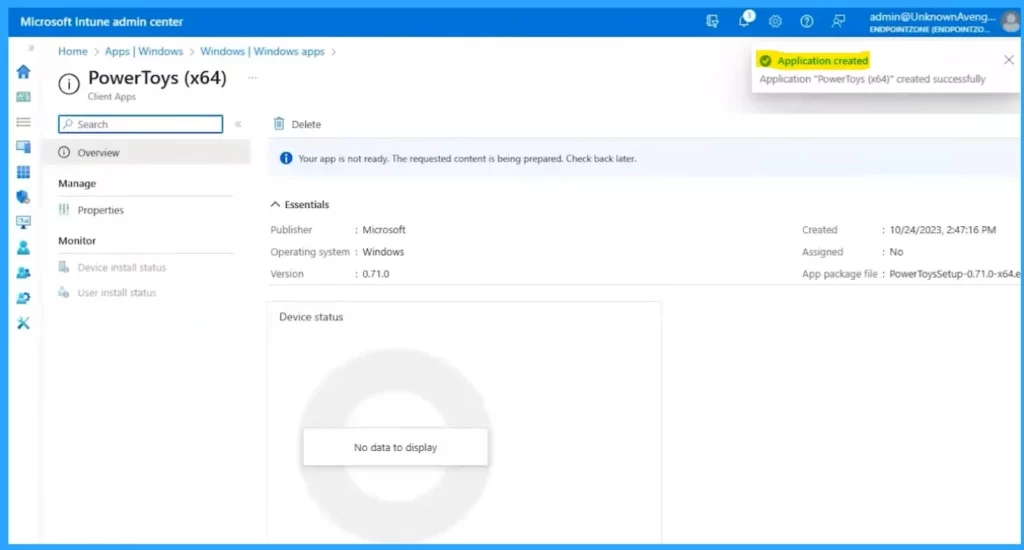Click the Device install status icon
This screenshot has height=550, width=1024.
pos(64,267)
